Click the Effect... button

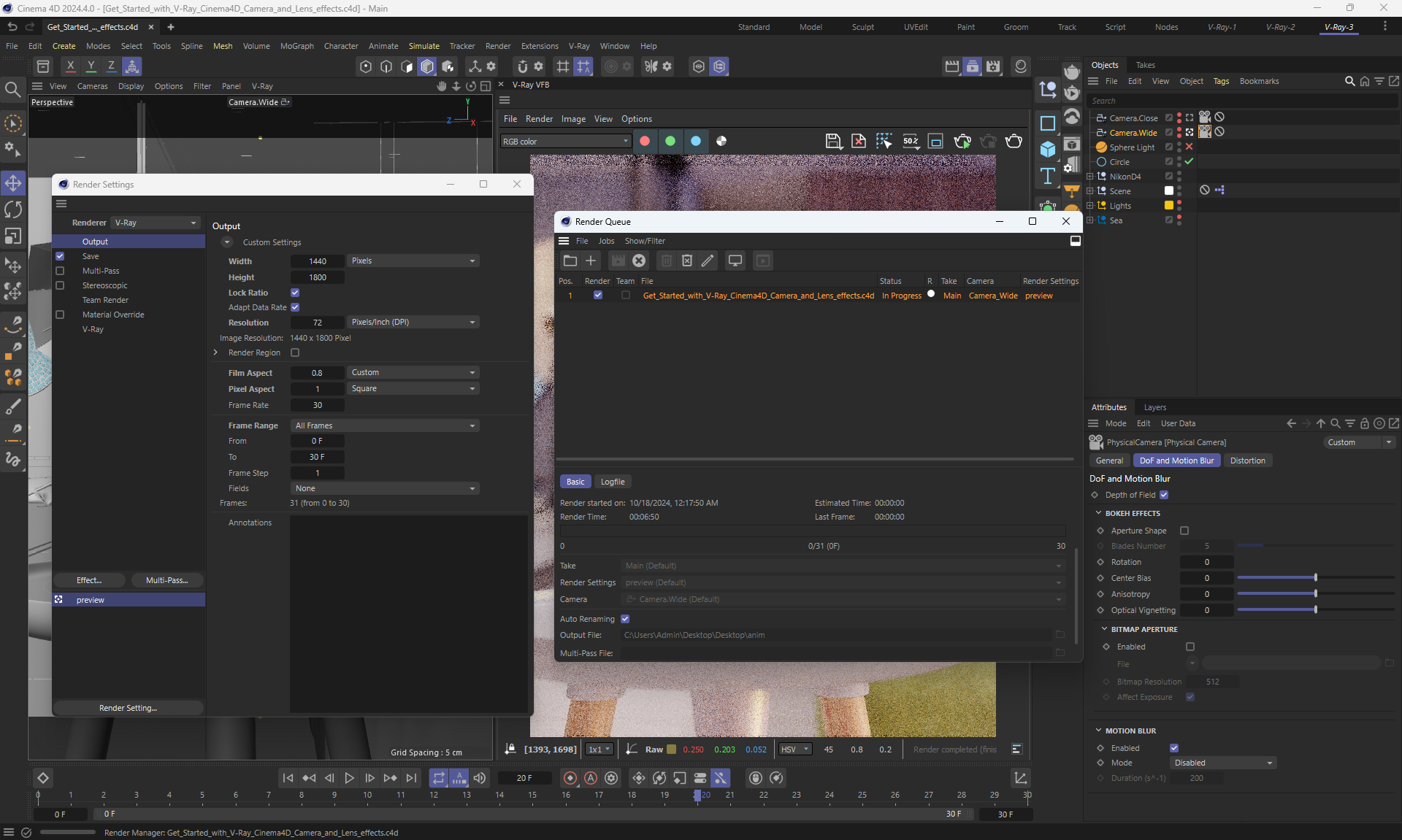tap(89, 580)
